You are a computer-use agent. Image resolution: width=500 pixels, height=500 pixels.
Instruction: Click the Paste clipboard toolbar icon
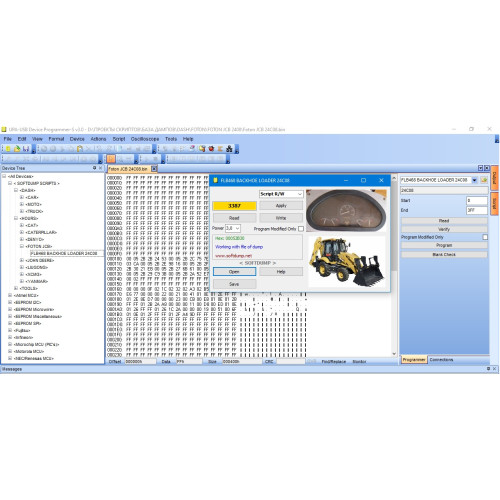pyautogui.click(x=80, y=149)
